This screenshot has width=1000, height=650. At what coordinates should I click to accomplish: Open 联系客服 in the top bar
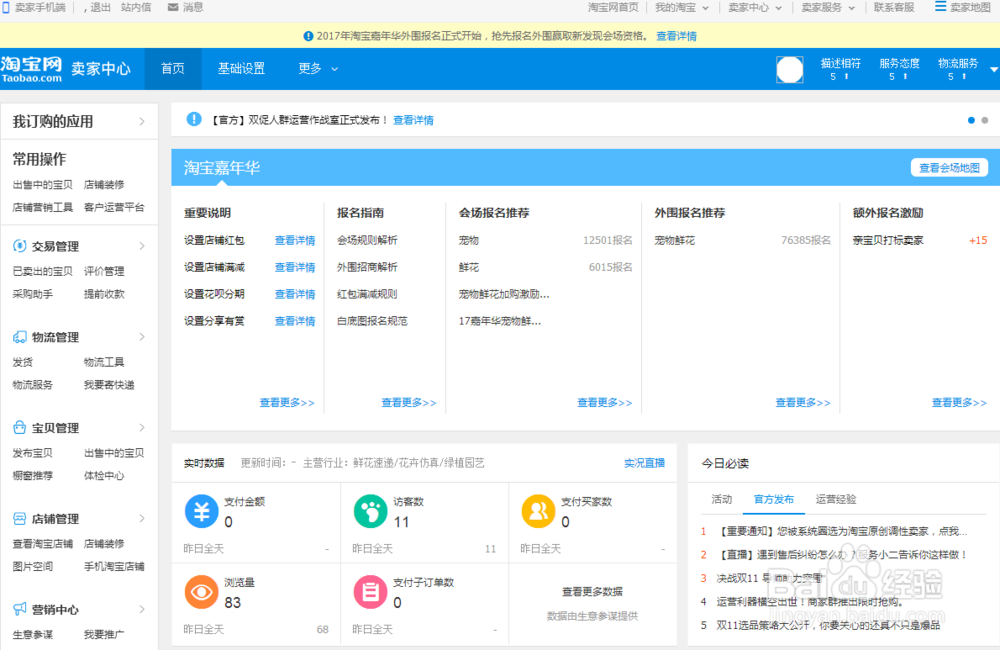coord(894,8)
